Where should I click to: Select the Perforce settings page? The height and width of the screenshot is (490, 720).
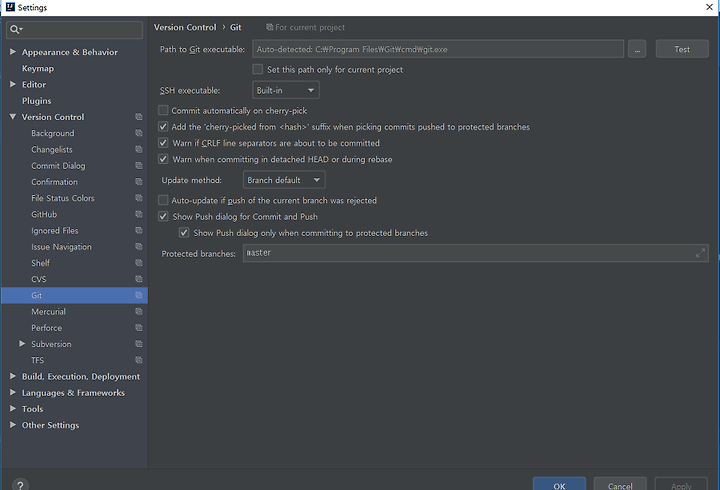pyautogui.click(x=46, y=328)
